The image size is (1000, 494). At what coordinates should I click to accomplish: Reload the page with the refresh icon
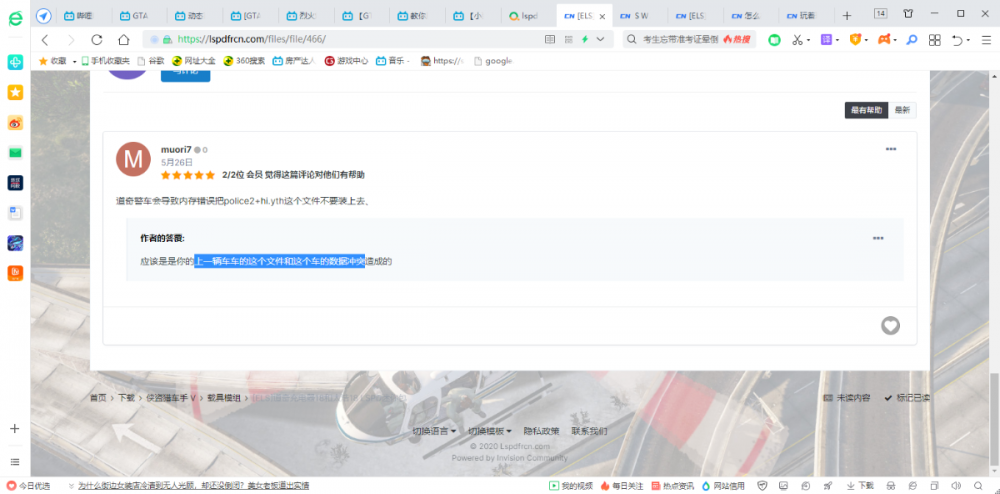[97, 39]
